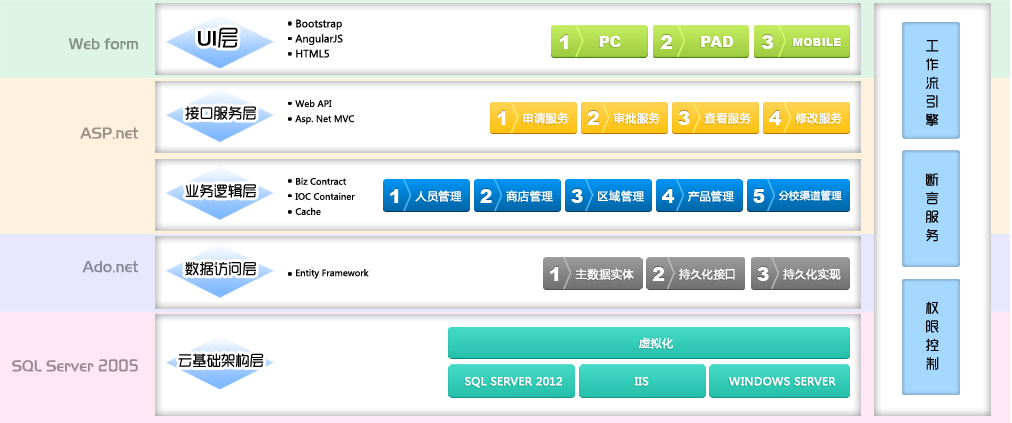Viewport: 1012px width, 423px height.
Task: Click the 持久化实现 gray button
Action: coord(800,274)
